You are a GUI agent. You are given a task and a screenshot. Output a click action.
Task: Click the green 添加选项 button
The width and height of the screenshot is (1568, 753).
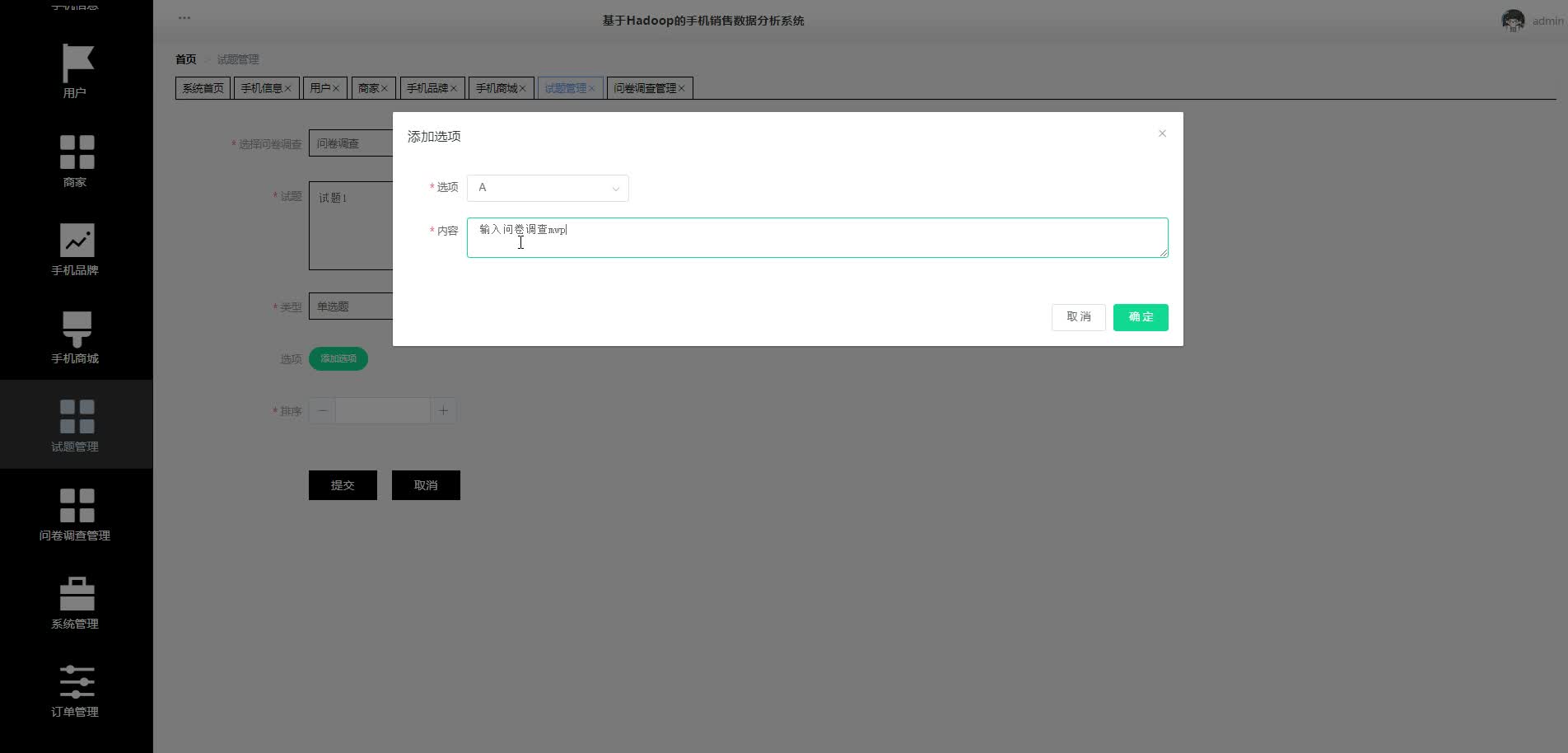[x=338, y=358]
